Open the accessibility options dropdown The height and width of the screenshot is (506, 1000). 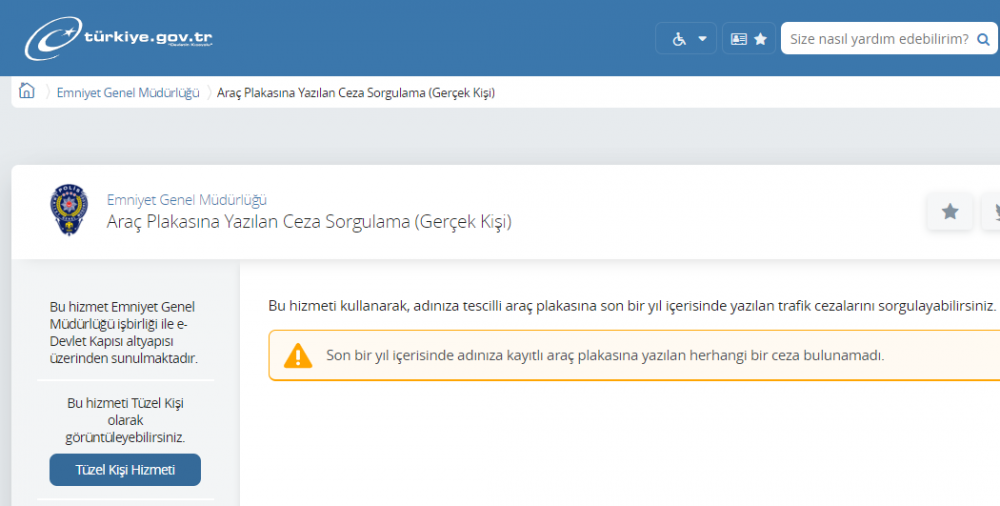click(686, 39)
